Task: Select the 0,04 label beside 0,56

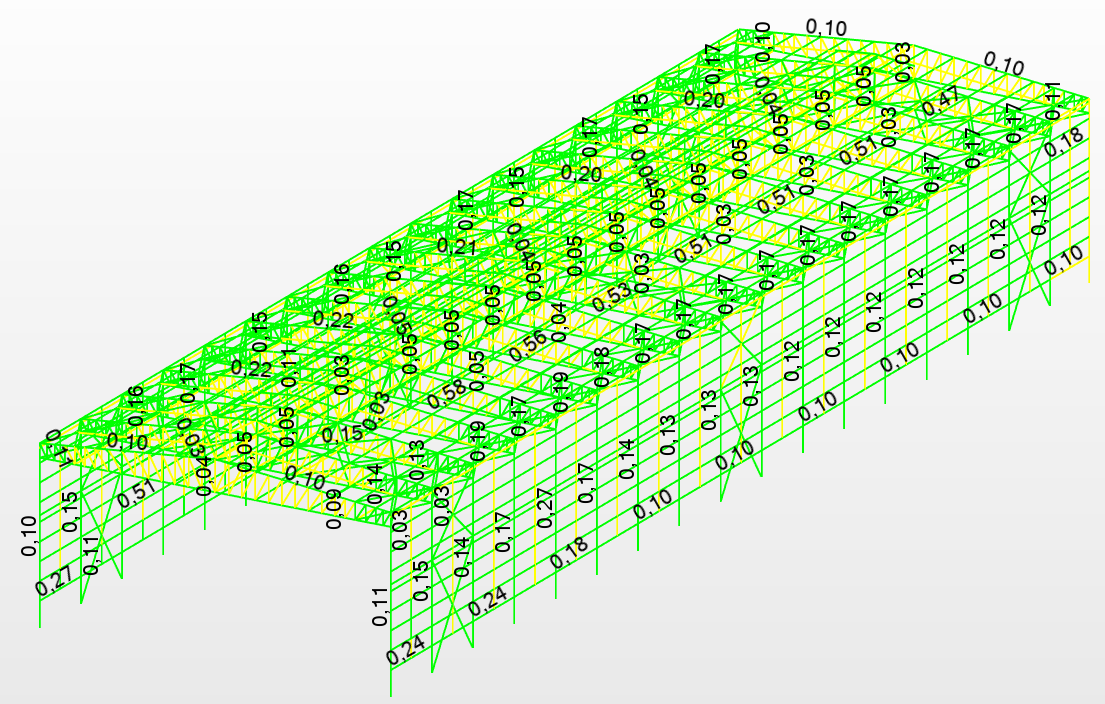Action: (558, 323)
